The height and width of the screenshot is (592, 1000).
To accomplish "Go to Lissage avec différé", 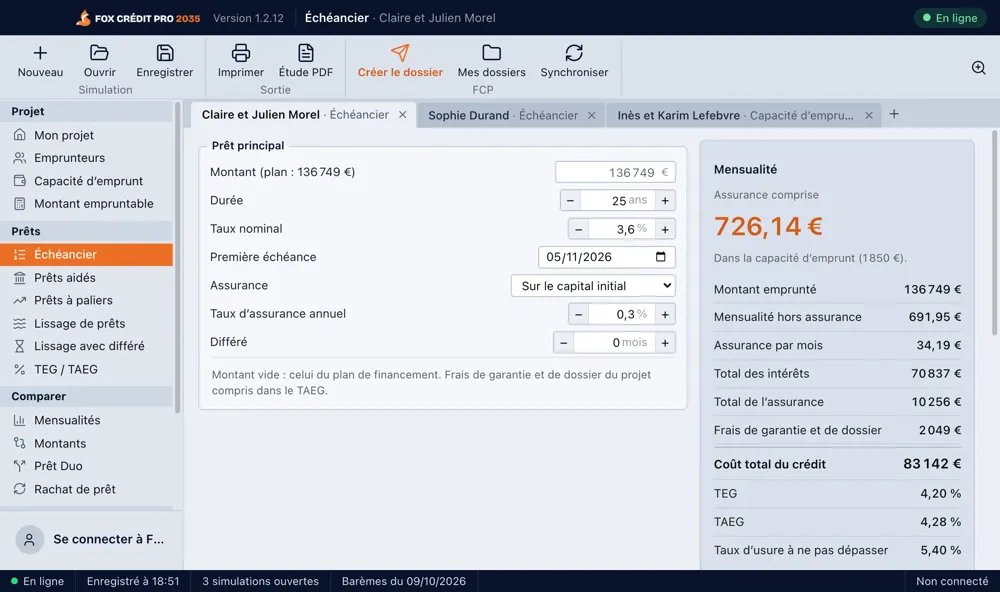I will click(86, 346).
